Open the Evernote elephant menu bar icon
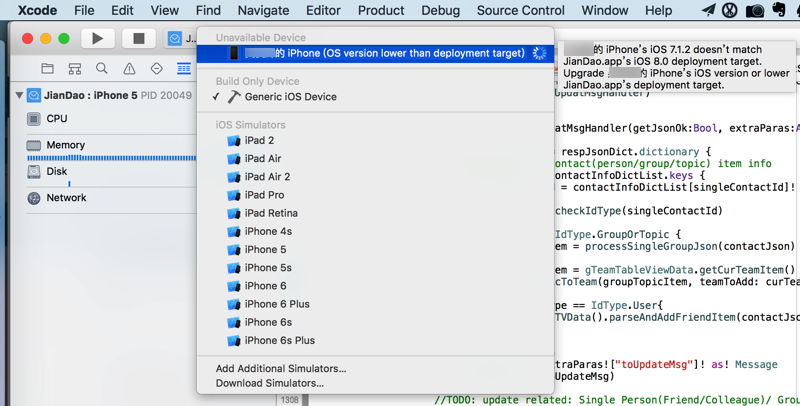This screenshot has height=406, width=800. pyautogui.click(x=779, y=10)
